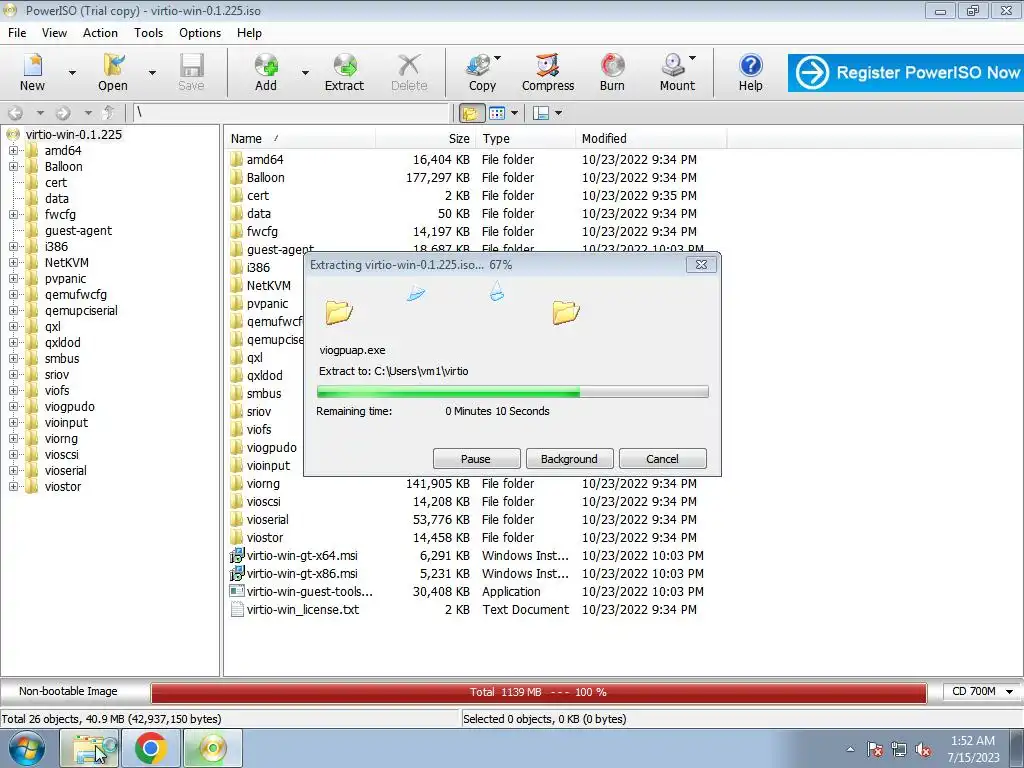Open the Options menu
The width and height of the screenshot is (1024, 768).
click(200, 33)
